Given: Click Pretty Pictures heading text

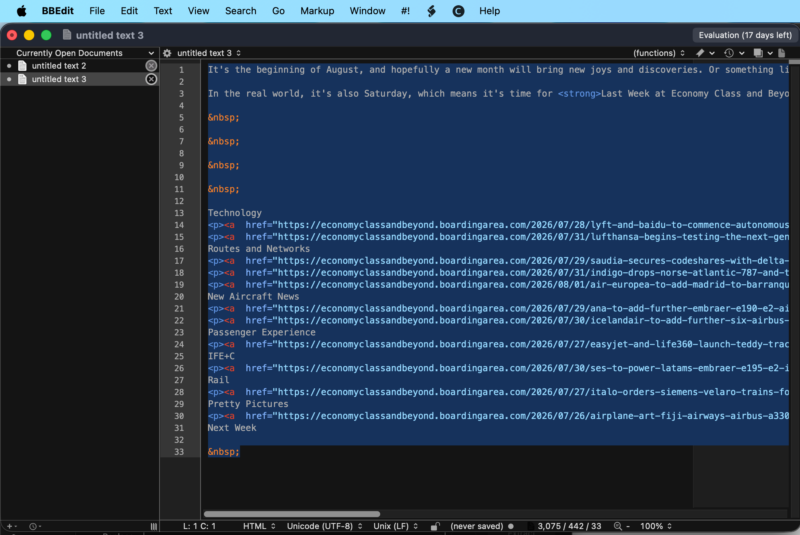Looking at the screenshot, I should click(x=247, y=404).
